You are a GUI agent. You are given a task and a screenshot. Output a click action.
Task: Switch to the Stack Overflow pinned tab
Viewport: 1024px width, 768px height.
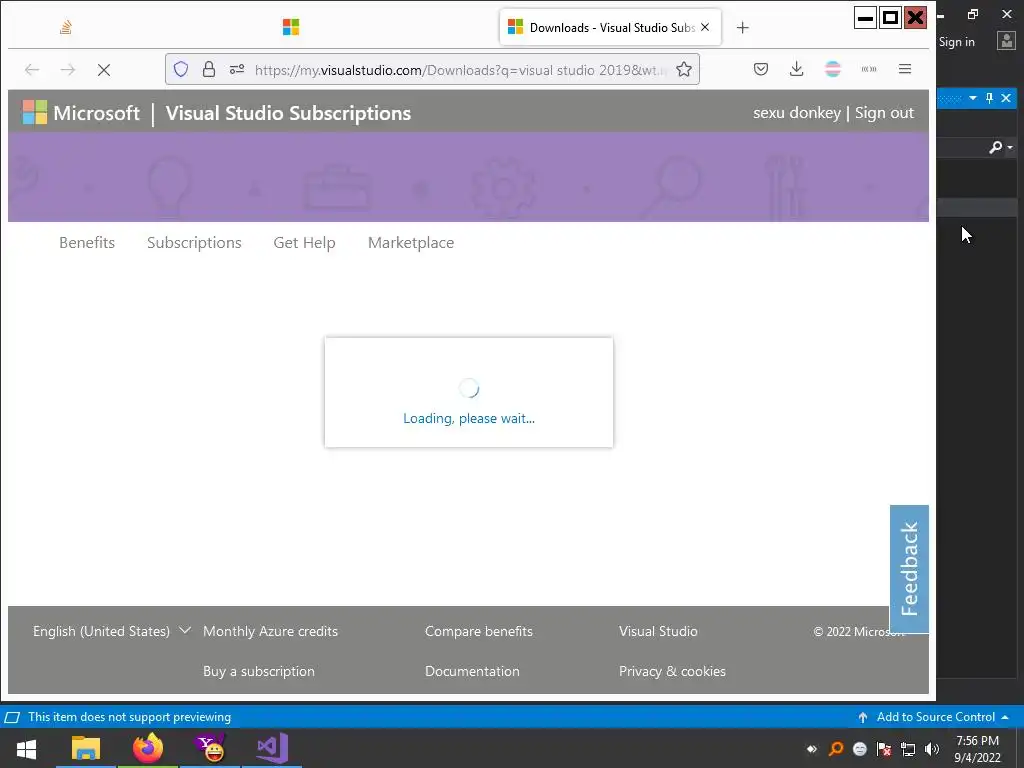65,27
